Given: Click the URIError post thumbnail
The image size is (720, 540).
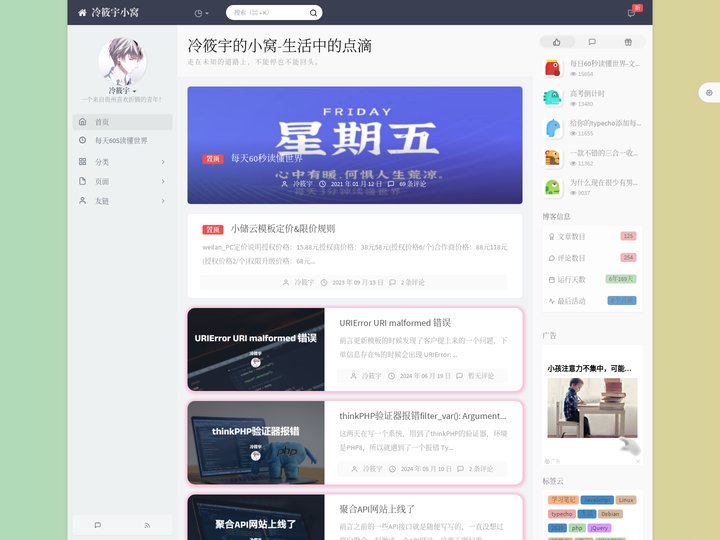Looking at the screenshot, I should [256, 349].
